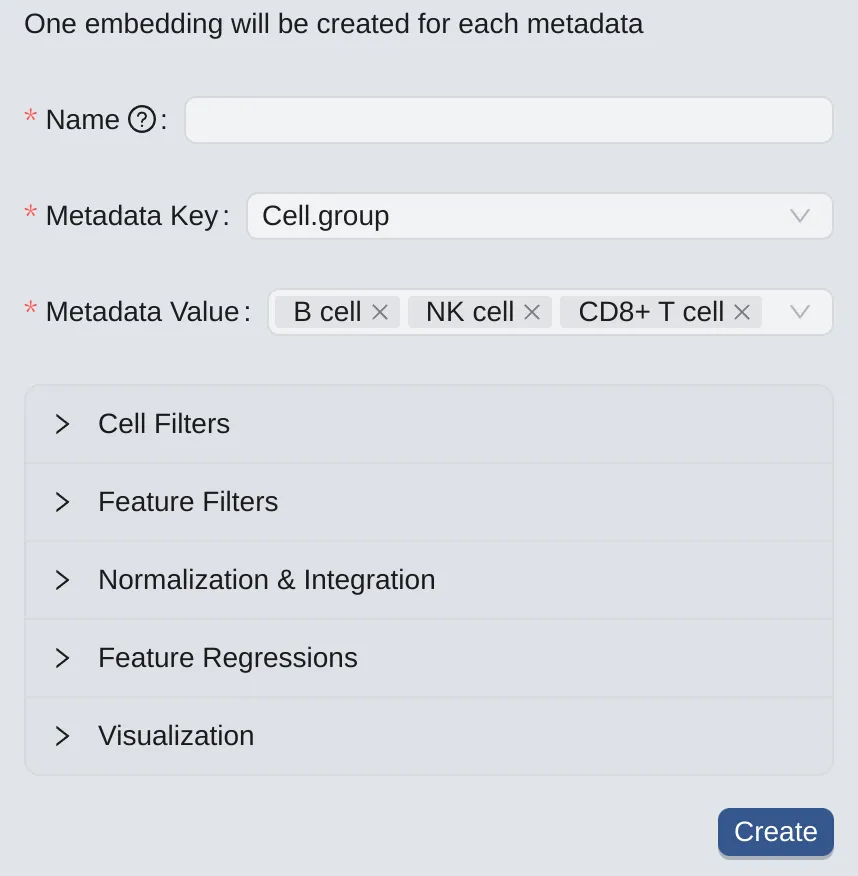Remove the B cell tag via its × icon
This screenshot has width=858, height=876.
click(x=379, y=312)
